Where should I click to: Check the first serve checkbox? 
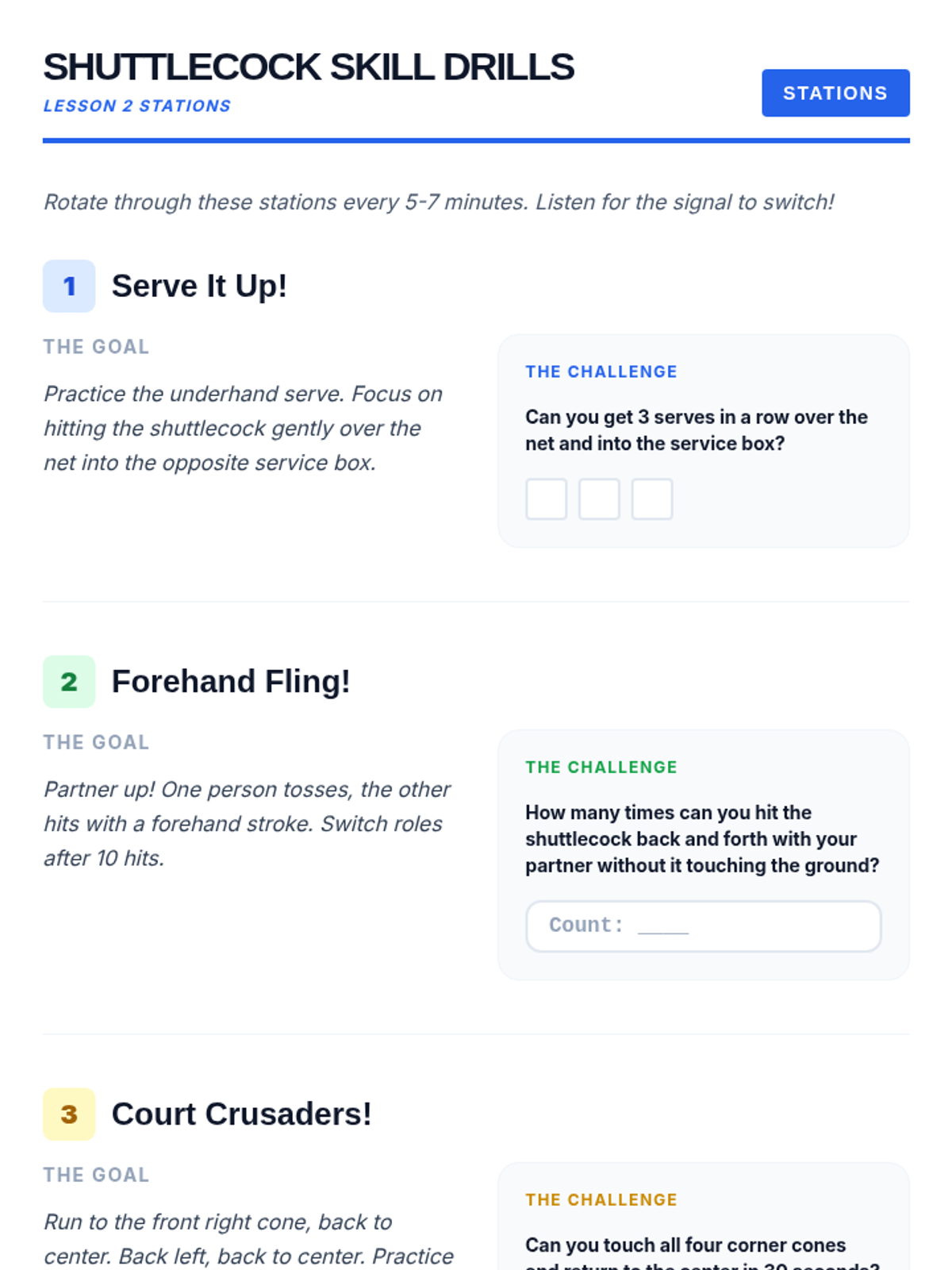point(546,499)
